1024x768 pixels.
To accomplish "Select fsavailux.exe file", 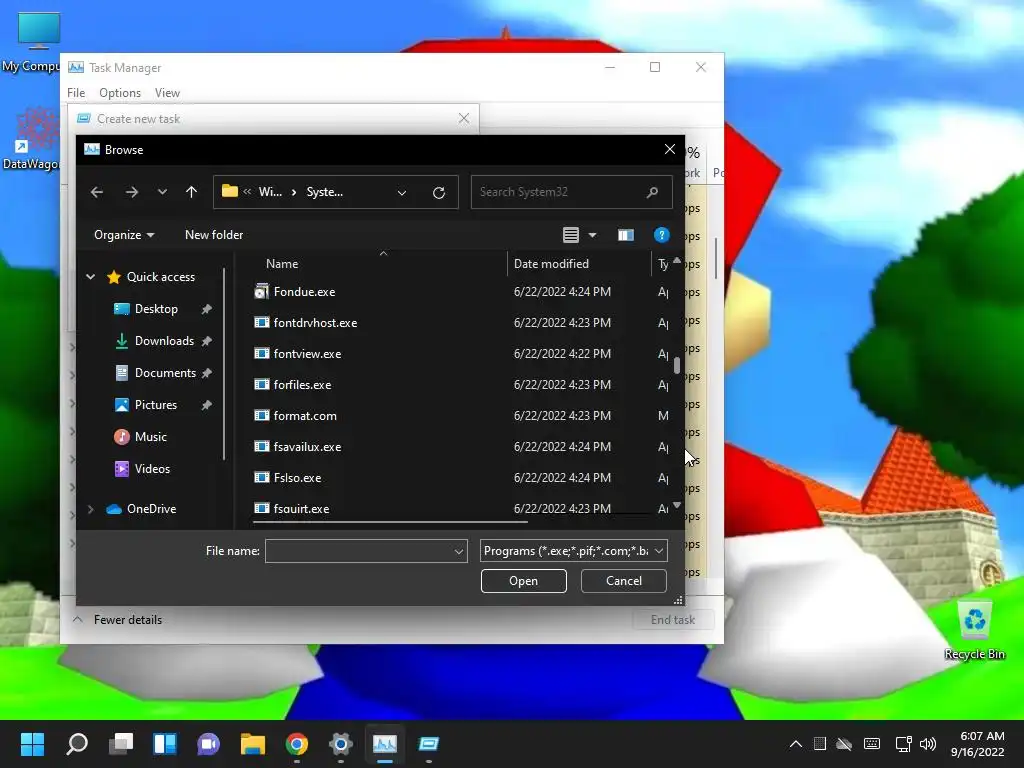I will pyautogui.click(x=307, y=447).
